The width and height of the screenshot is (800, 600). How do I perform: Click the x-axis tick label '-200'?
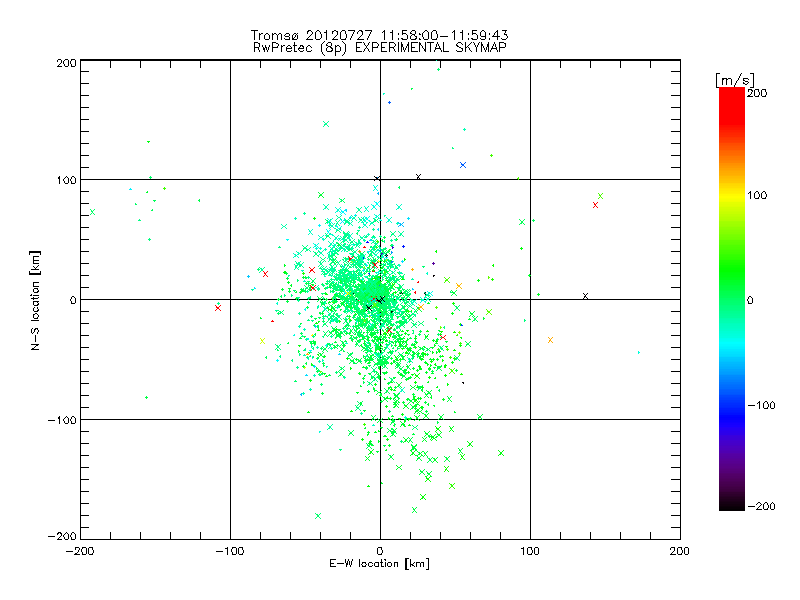tap(80, 551)
